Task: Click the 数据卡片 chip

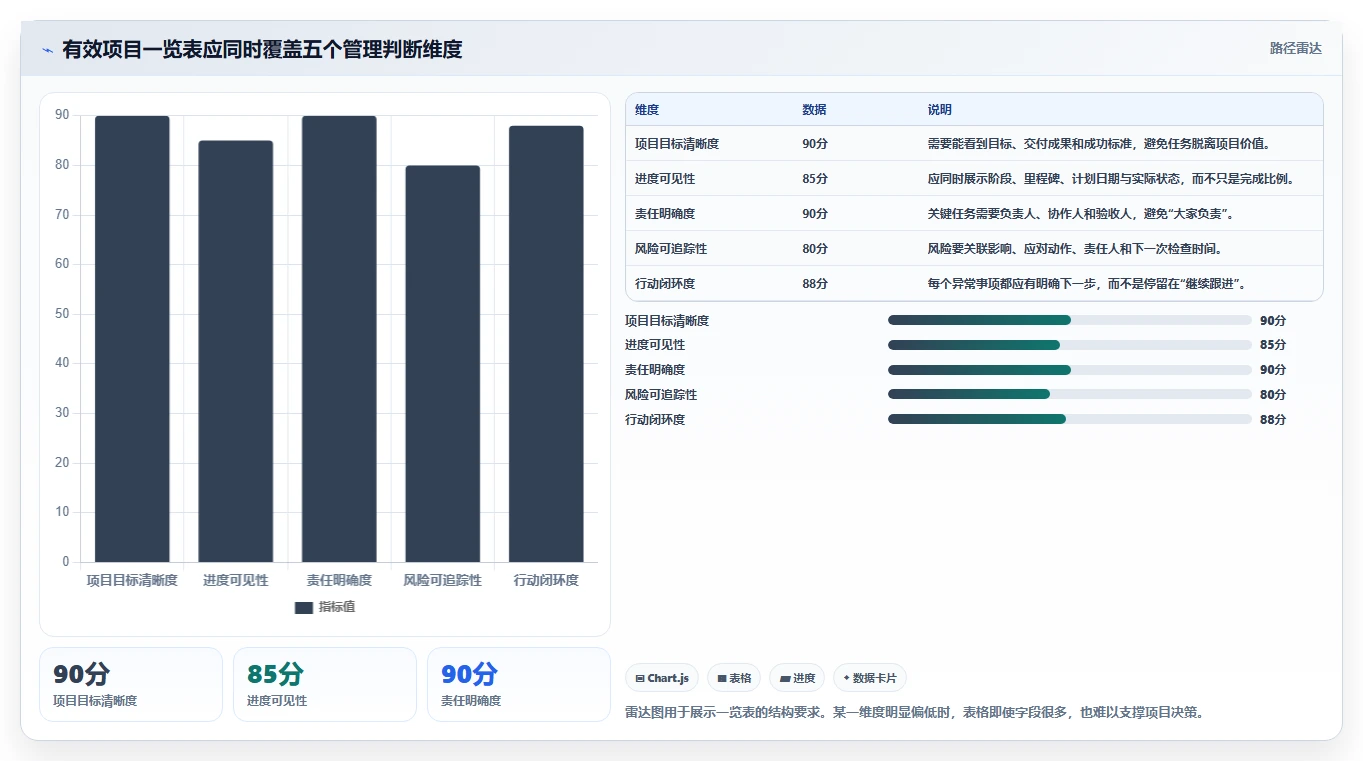Action: coord(870,678)
